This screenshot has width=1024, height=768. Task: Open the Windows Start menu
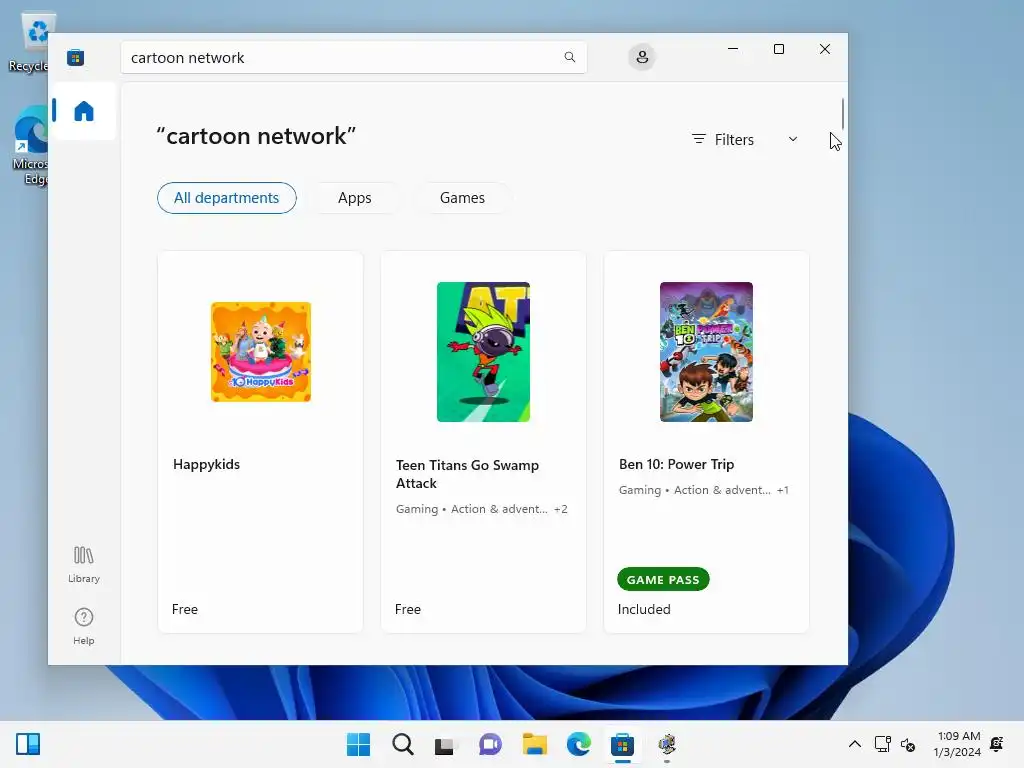[358, 744]
